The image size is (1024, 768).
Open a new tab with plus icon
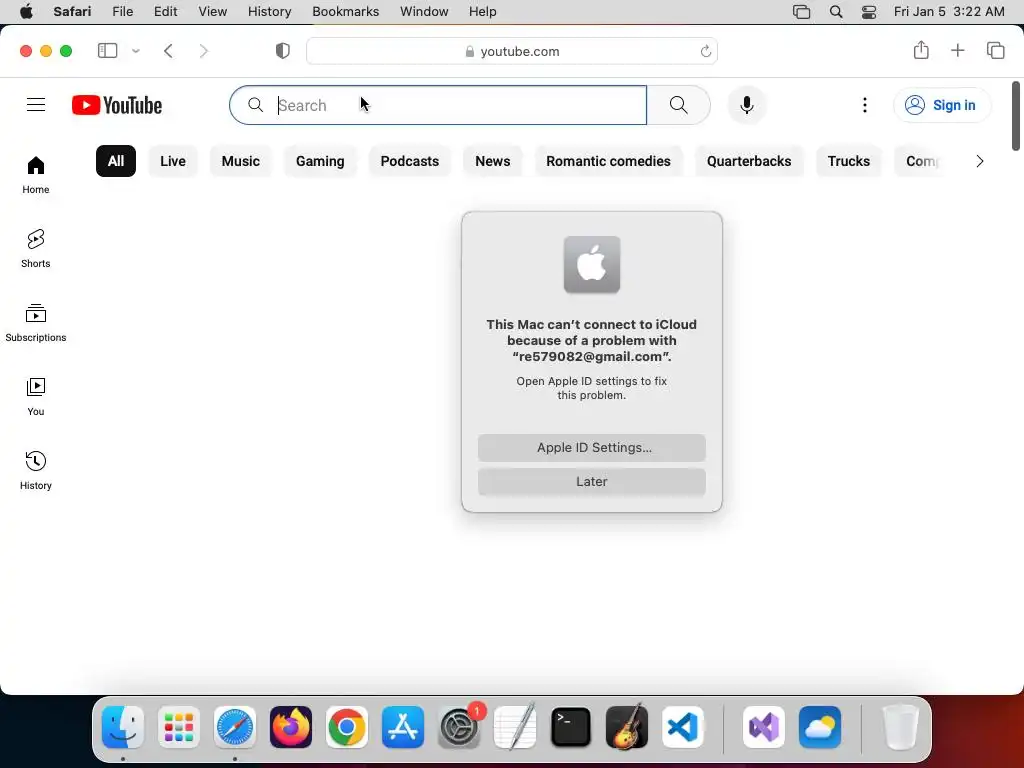click(957, 50)
